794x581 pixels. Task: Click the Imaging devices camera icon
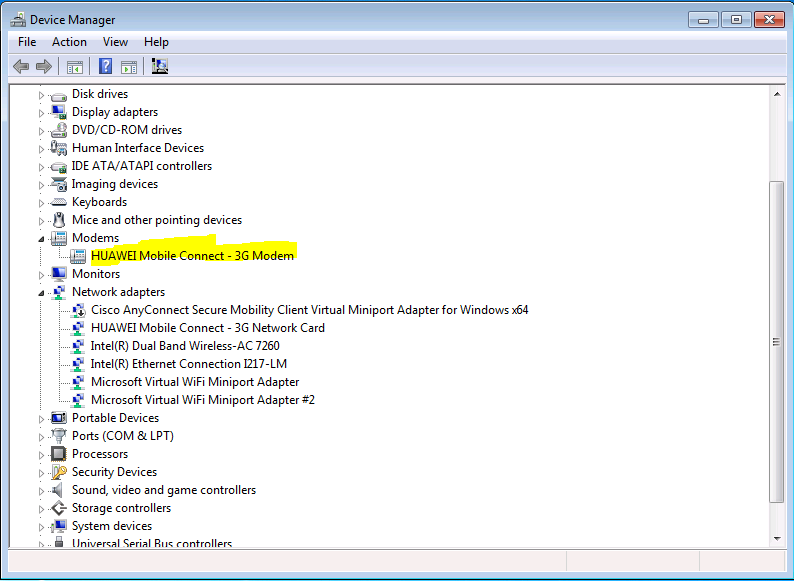[x=59, y=184]
